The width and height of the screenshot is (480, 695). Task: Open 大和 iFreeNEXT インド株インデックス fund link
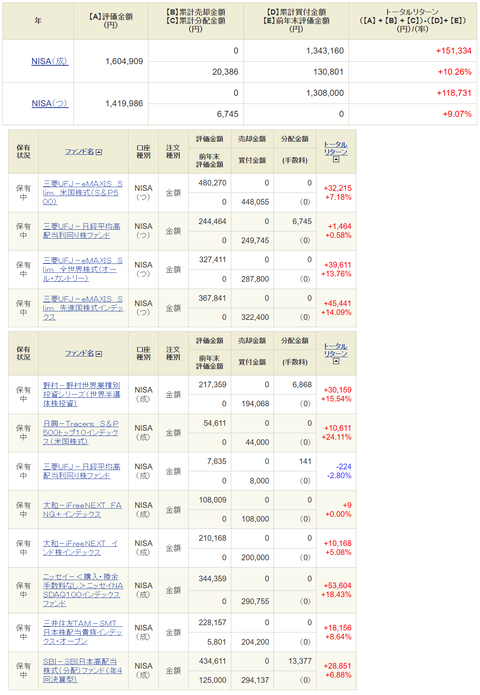[80, 547]
